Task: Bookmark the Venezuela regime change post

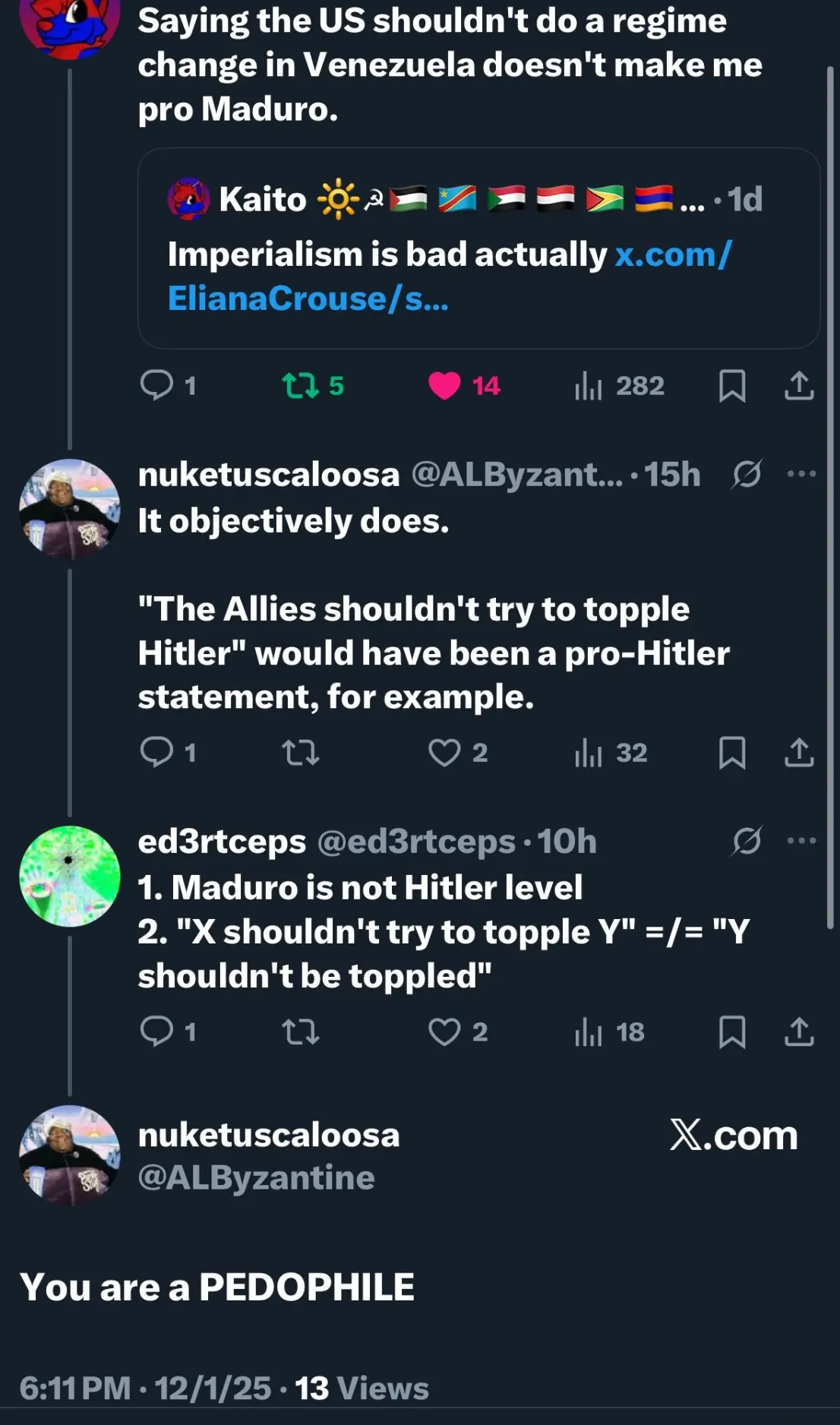Action: coord(732,385)
